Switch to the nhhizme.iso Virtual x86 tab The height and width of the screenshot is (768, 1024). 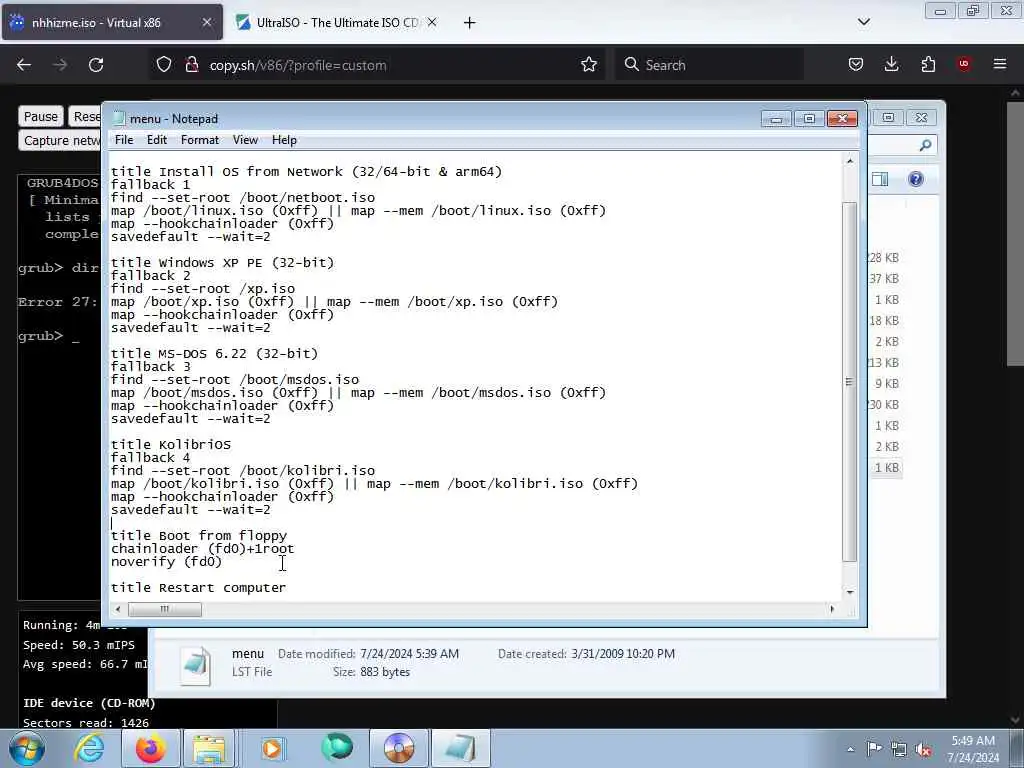point(112,22)
